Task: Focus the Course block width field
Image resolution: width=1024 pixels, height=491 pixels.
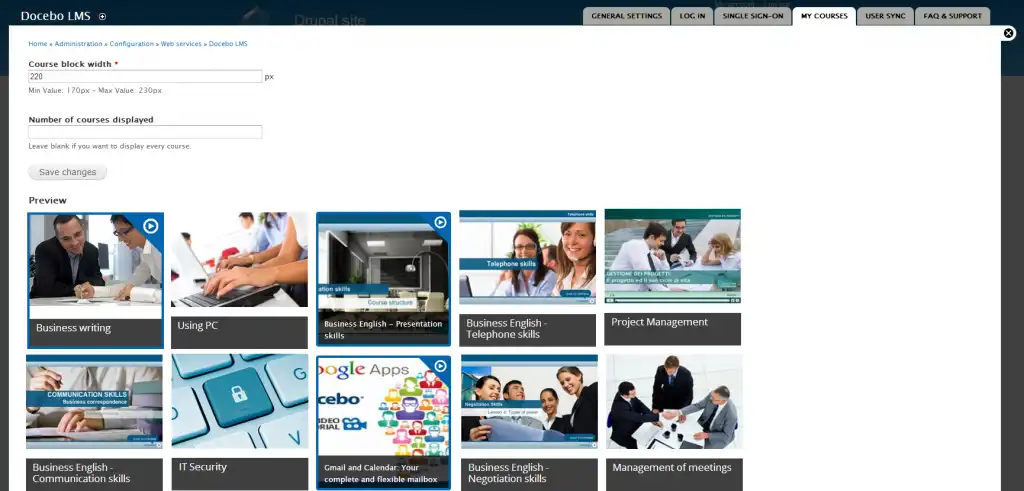Action: click(145, 76)
